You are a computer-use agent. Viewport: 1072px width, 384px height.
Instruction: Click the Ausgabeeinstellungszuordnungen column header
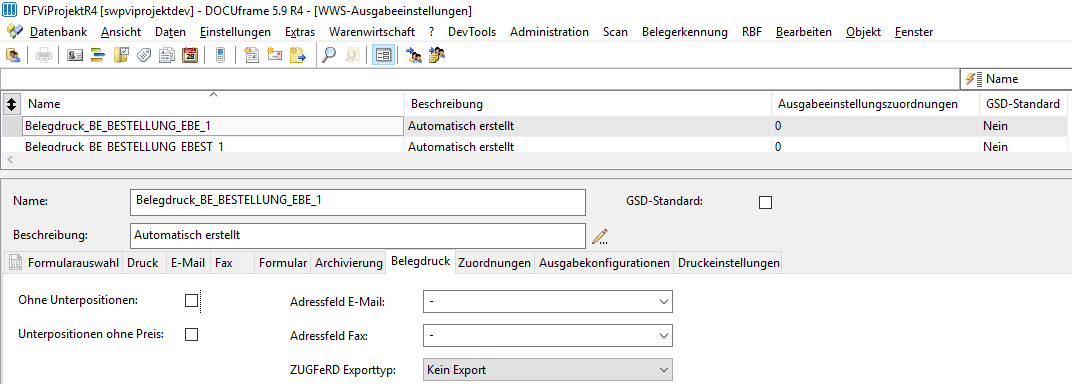tap(875, 104)
